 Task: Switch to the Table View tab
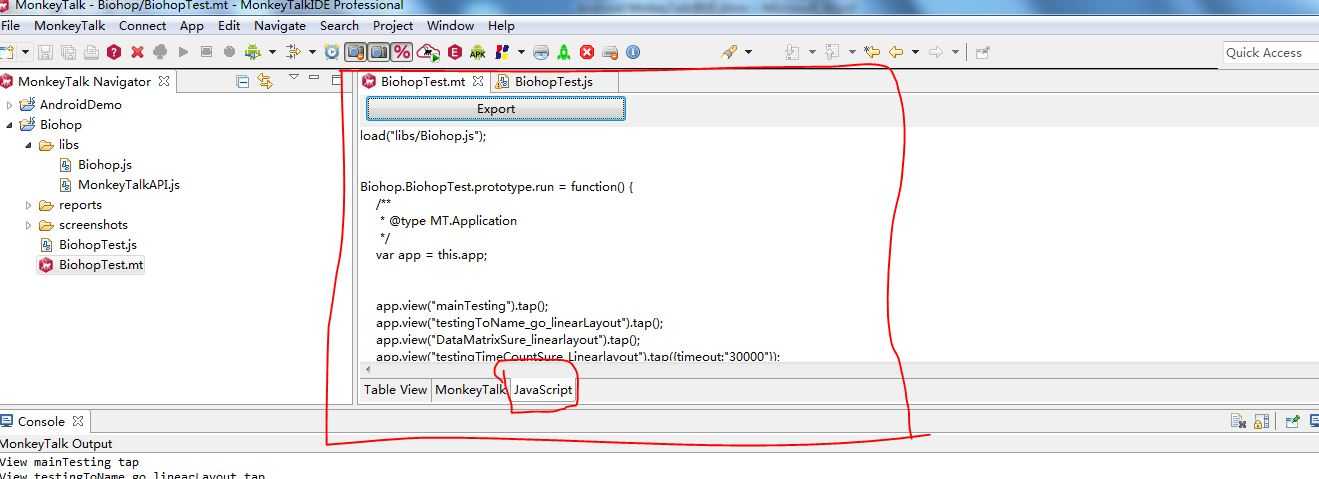point(395,390)
